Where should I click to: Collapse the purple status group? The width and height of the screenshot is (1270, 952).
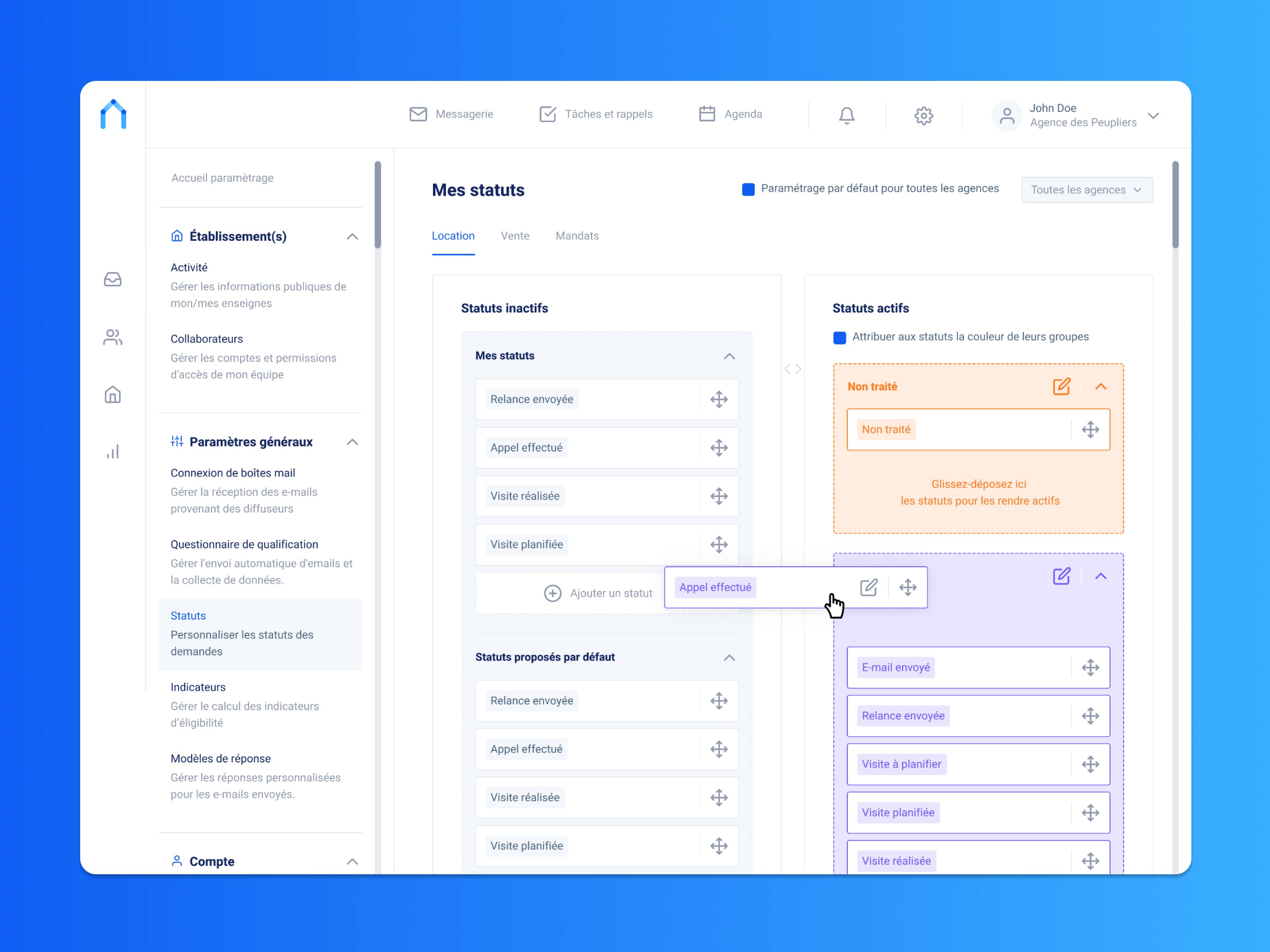coord(1101,576)
